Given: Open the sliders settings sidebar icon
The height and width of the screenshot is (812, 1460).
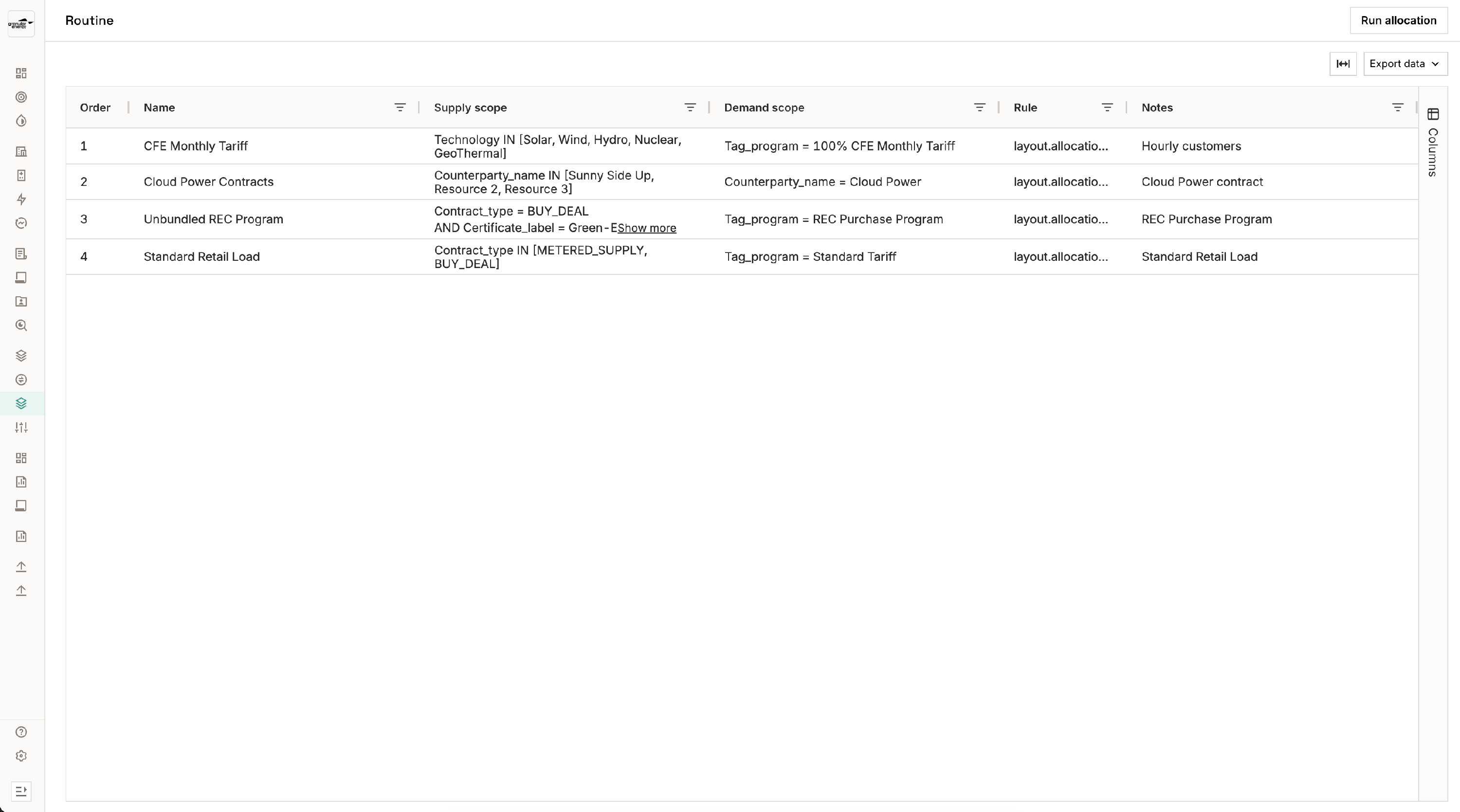Looking at the screenshot, I should [21, 428].
